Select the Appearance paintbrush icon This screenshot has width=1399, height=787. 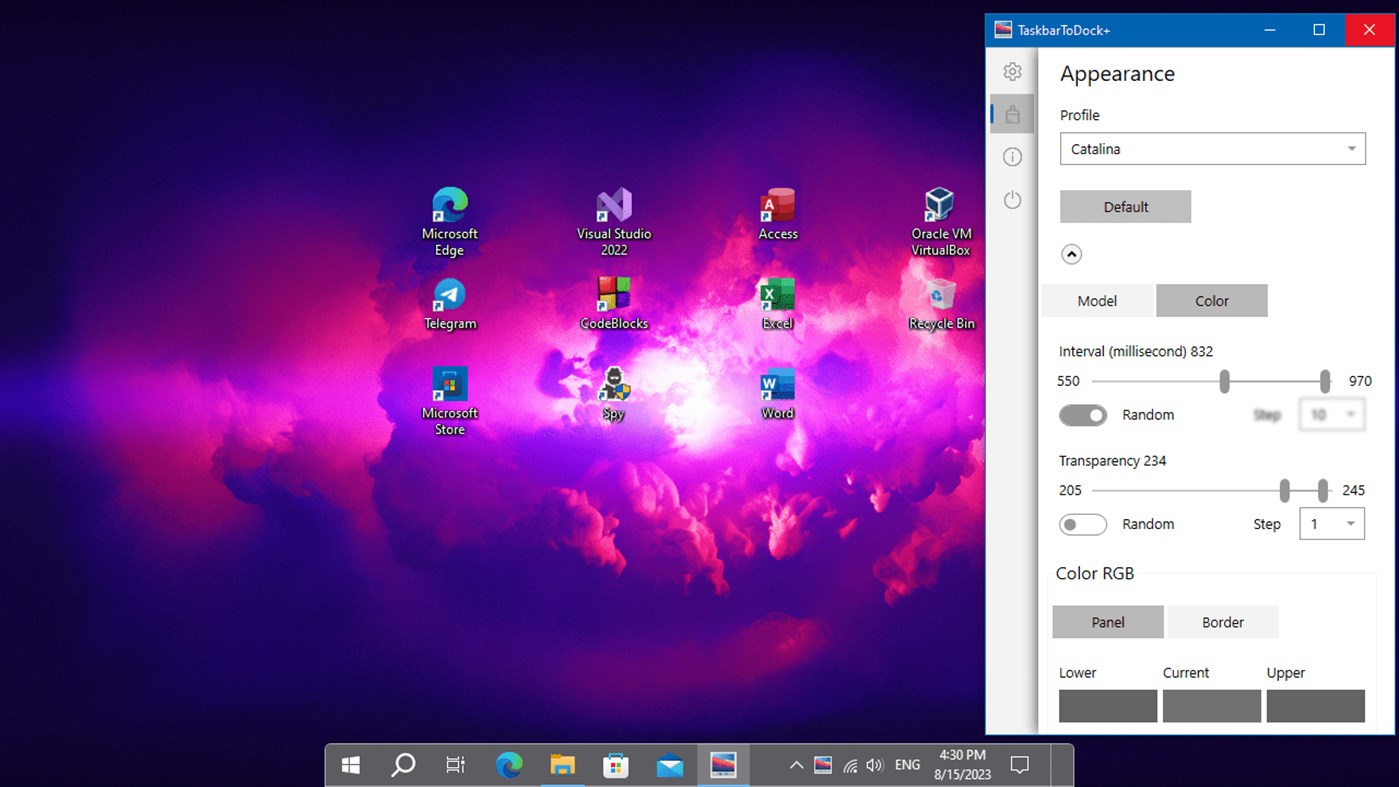(x=1012, y=113)
